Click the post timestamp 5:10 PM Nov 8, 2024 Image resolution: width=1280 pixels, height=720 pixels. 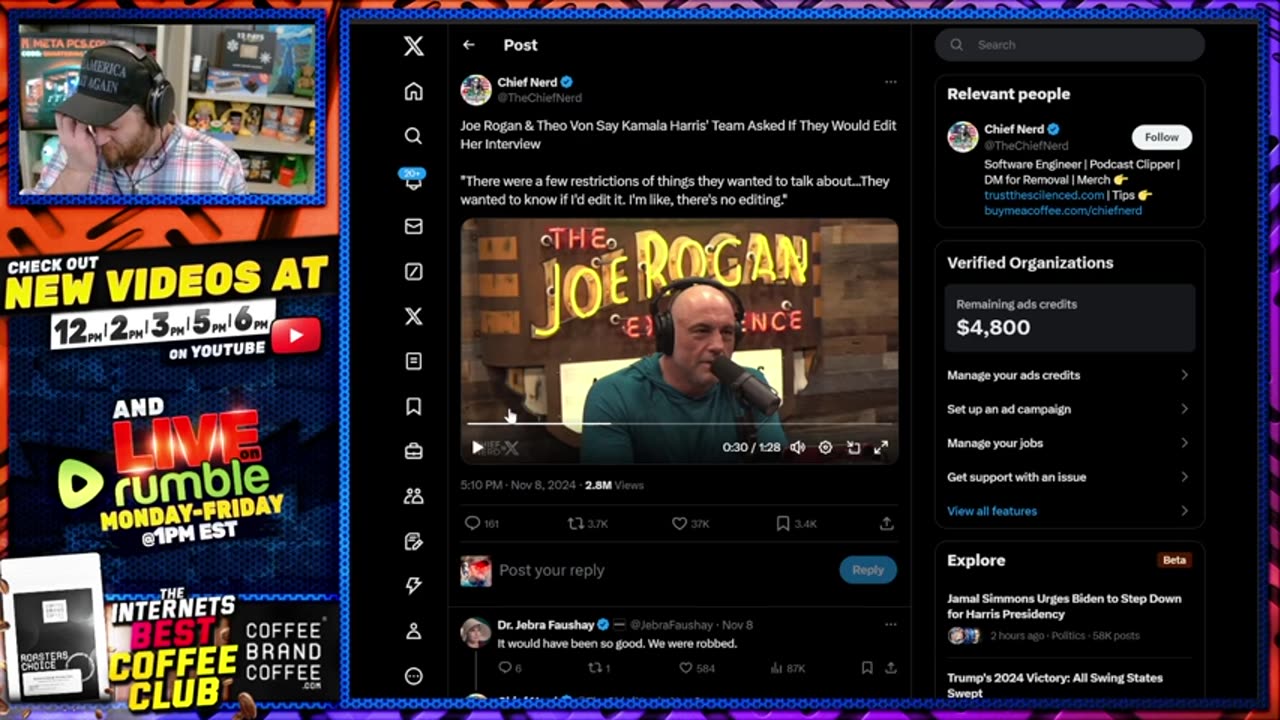pyautogui.click(x=518, y=485)
